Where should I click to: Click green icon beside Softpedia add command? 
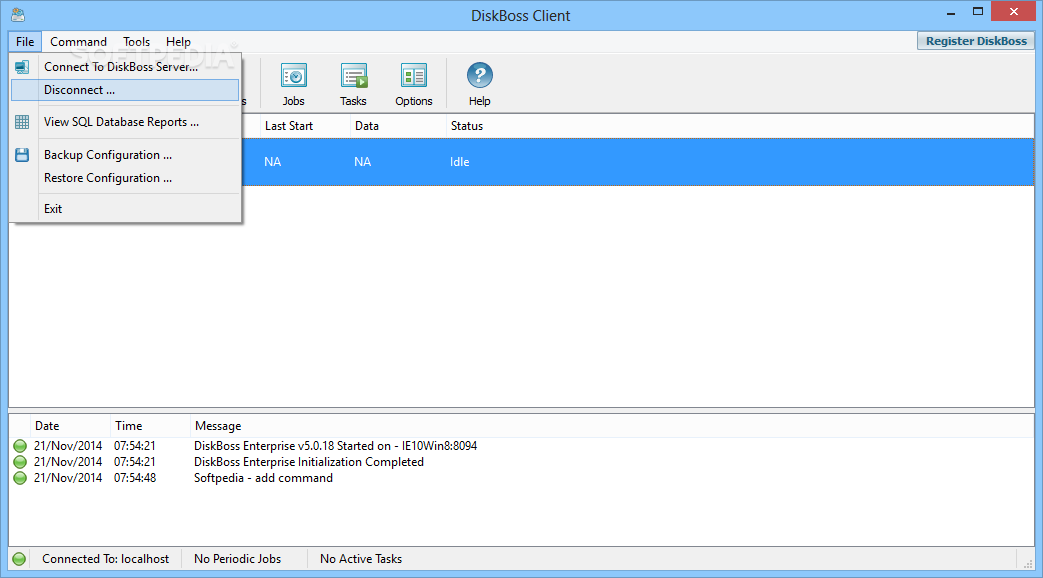20,478
